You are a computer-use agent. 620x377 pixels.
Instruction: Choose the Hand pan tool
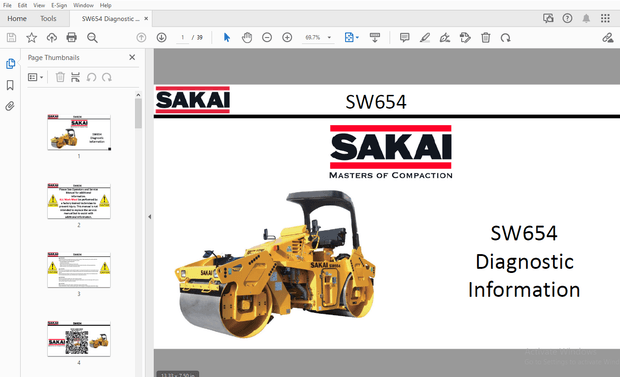click(247, 38)
